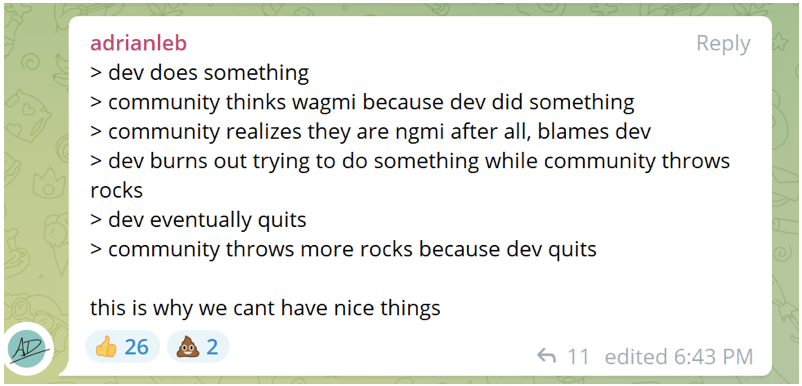Image resolution: width=802 pixels, height=386 pixels.
Task: Click the line 'community realizes they are ngmi'
Action: coord(370,132)
